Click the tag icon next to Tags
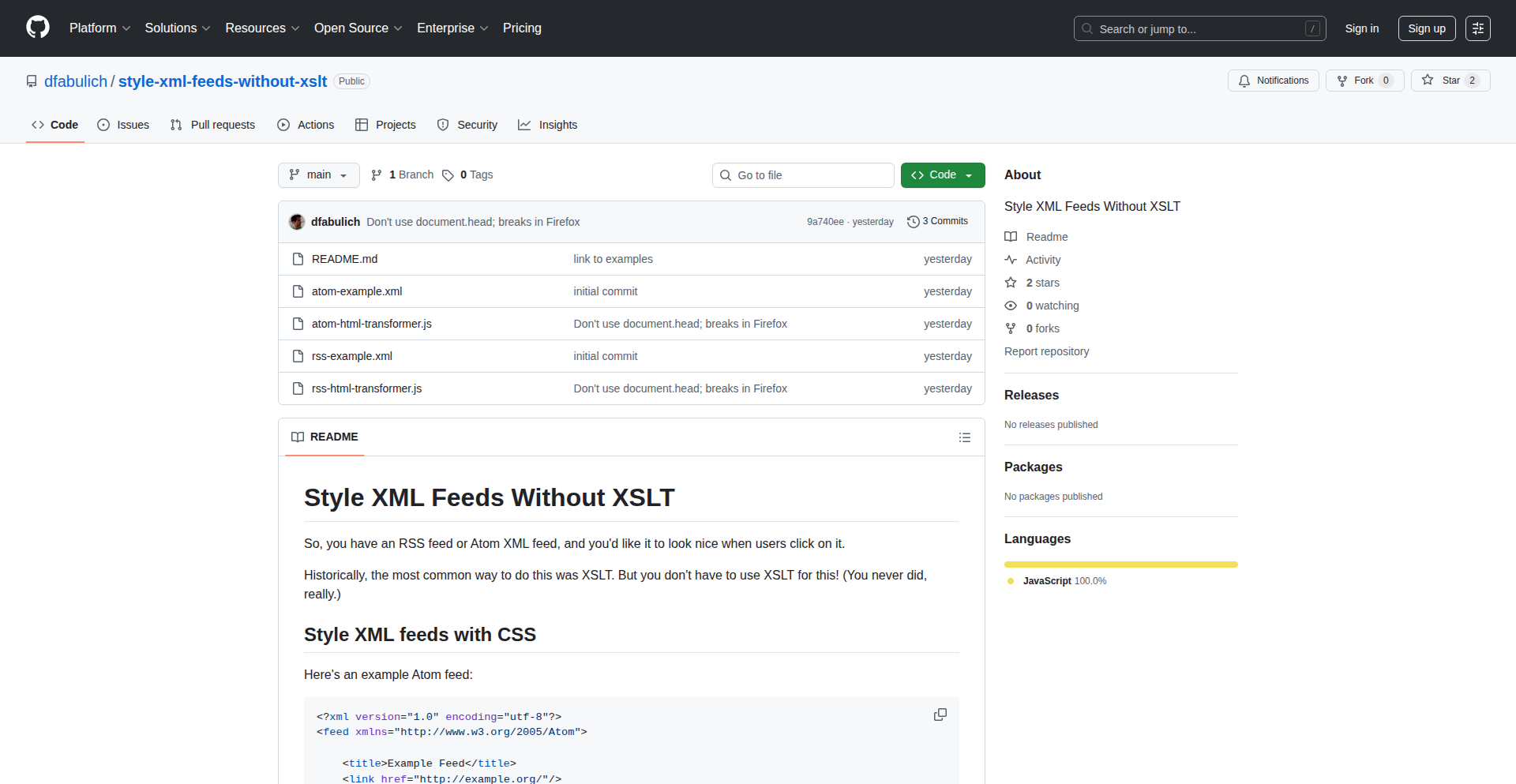Viewport: 1516px width, 784px height. click(448, 175)
